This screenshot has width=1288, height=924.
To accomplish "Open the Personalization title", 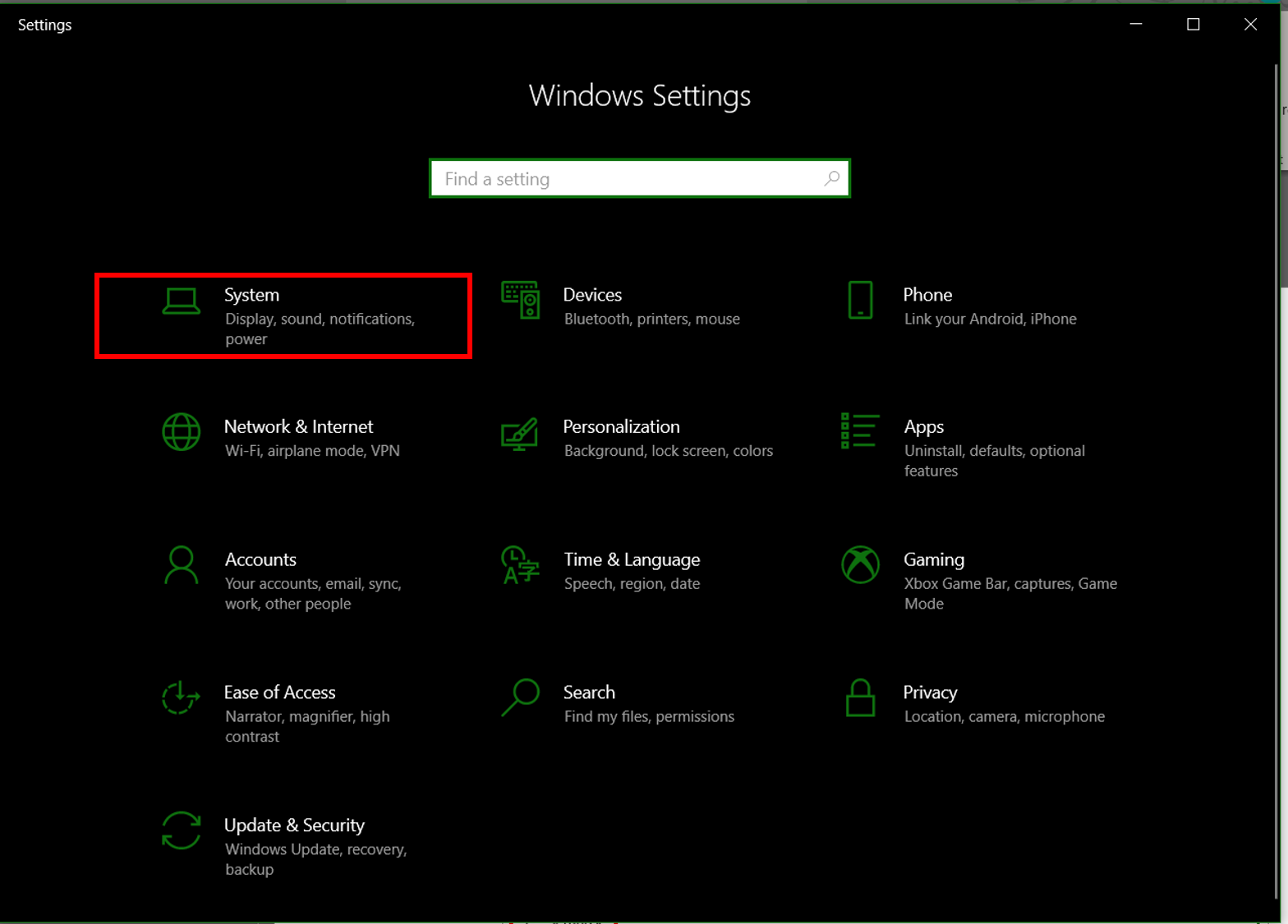I will [621, 427].
